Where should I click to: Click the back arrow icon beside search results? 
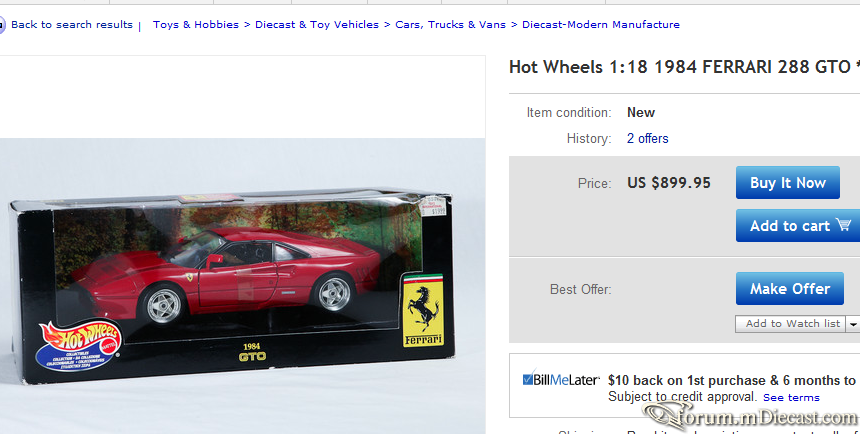coord(2,25)
